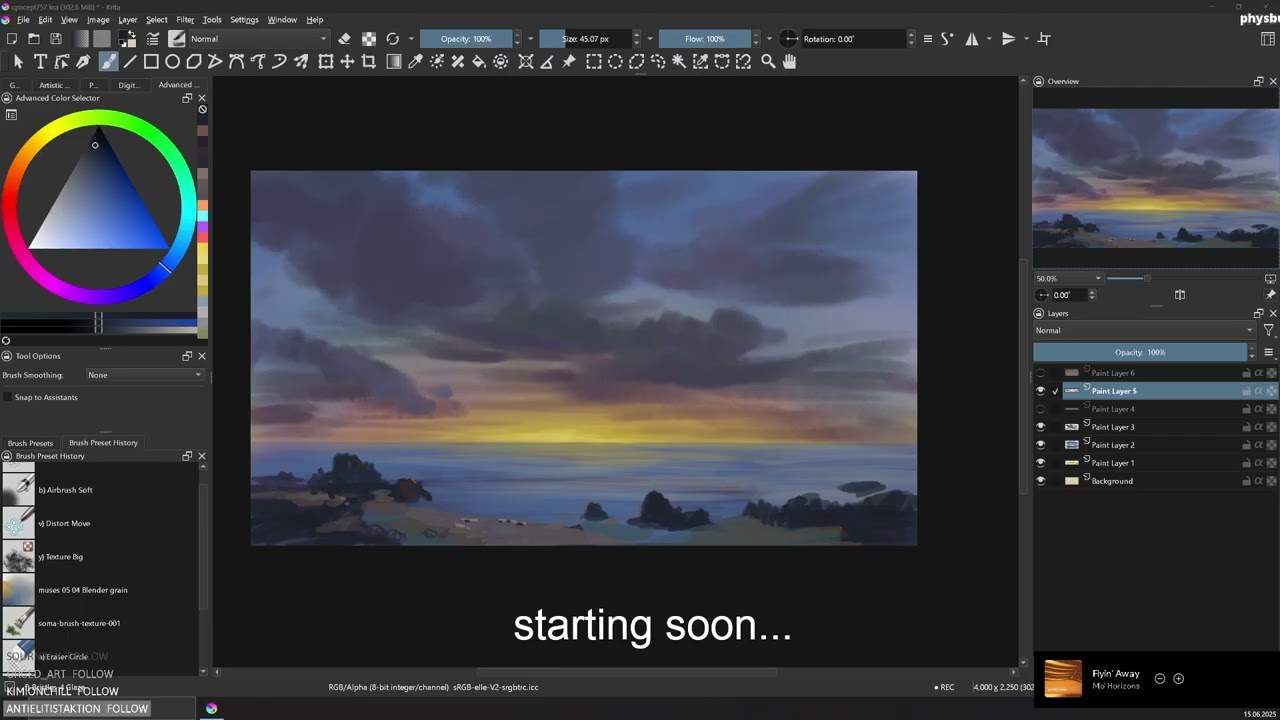The image size is (1280, 720).
Task: Toggle the Eraser mode icon
Action: 345,39
